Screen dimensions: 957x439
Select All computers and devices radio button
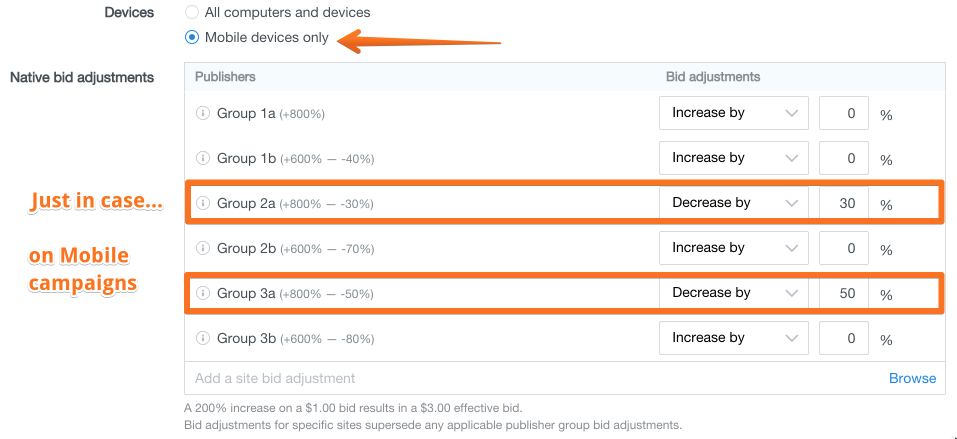pyautogui.click(x=192, y=12)
